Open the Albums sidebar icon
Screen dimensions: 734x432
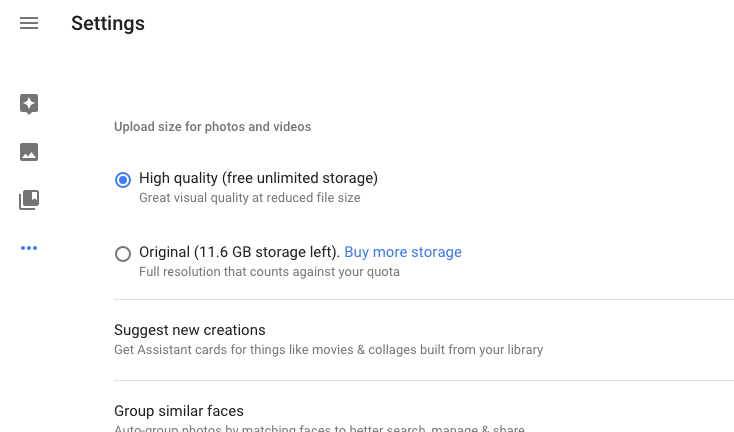point(29,200)
